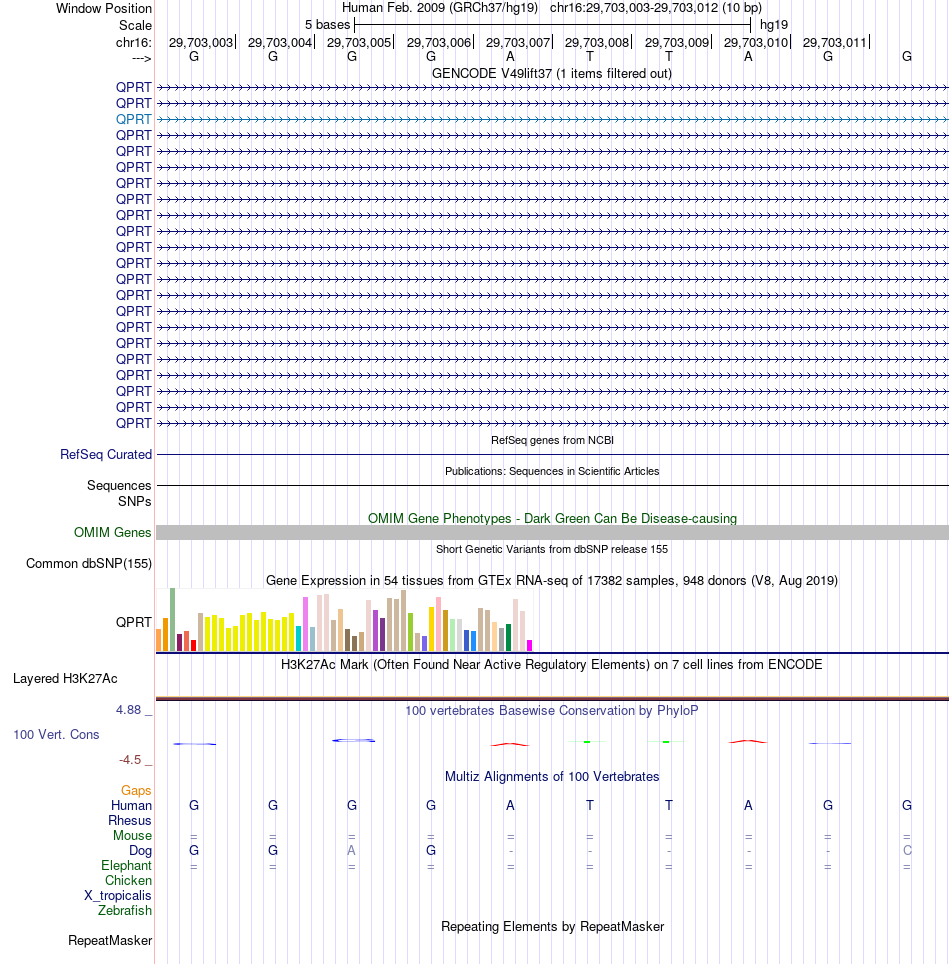Click the 'RefSeq genes from NCBI' title
Viewport: 950px width, 964px height.
click(x=552, y=440)
